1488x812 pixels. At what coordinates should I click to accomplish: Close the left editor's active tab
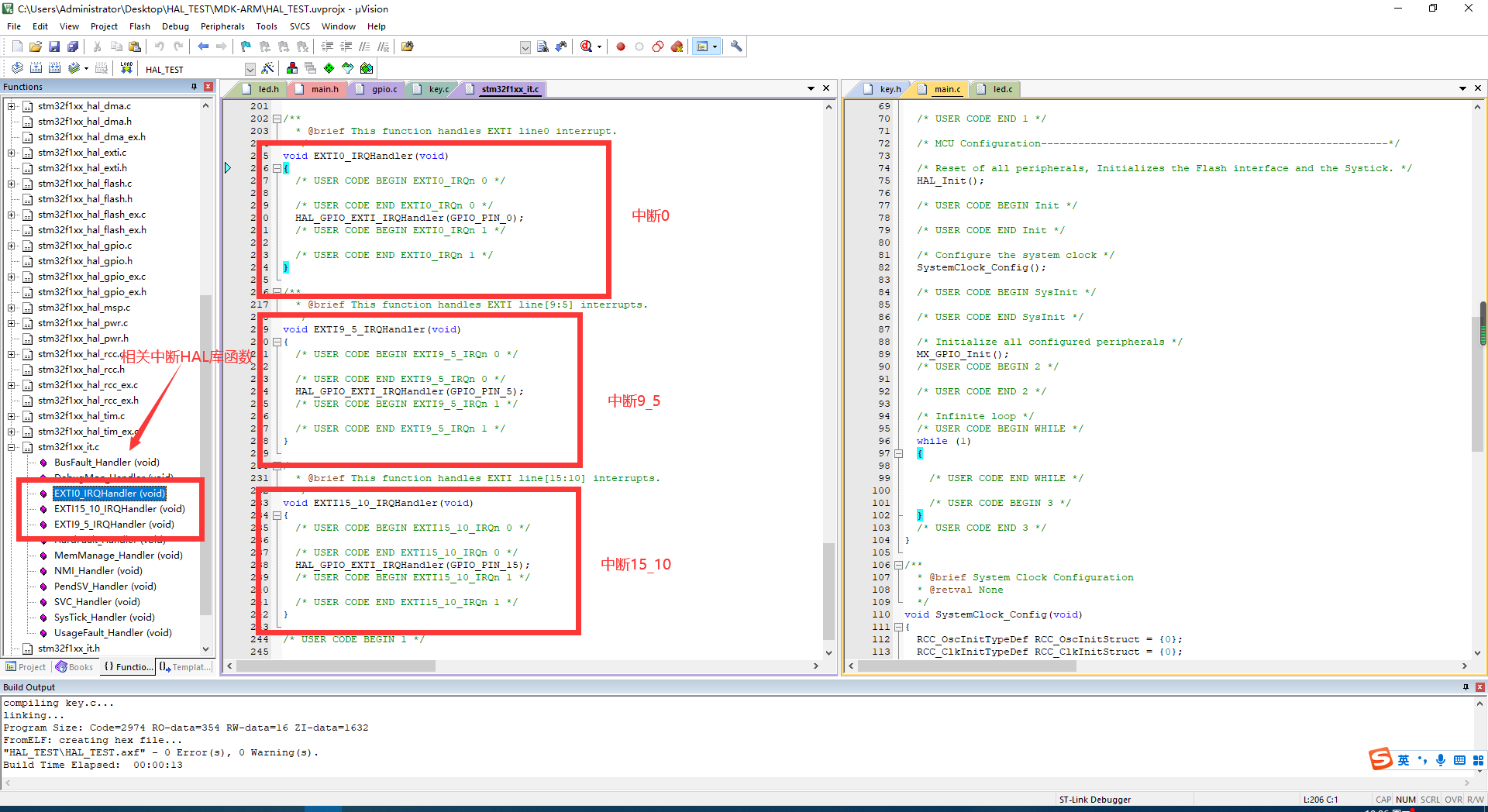[826, 88]
